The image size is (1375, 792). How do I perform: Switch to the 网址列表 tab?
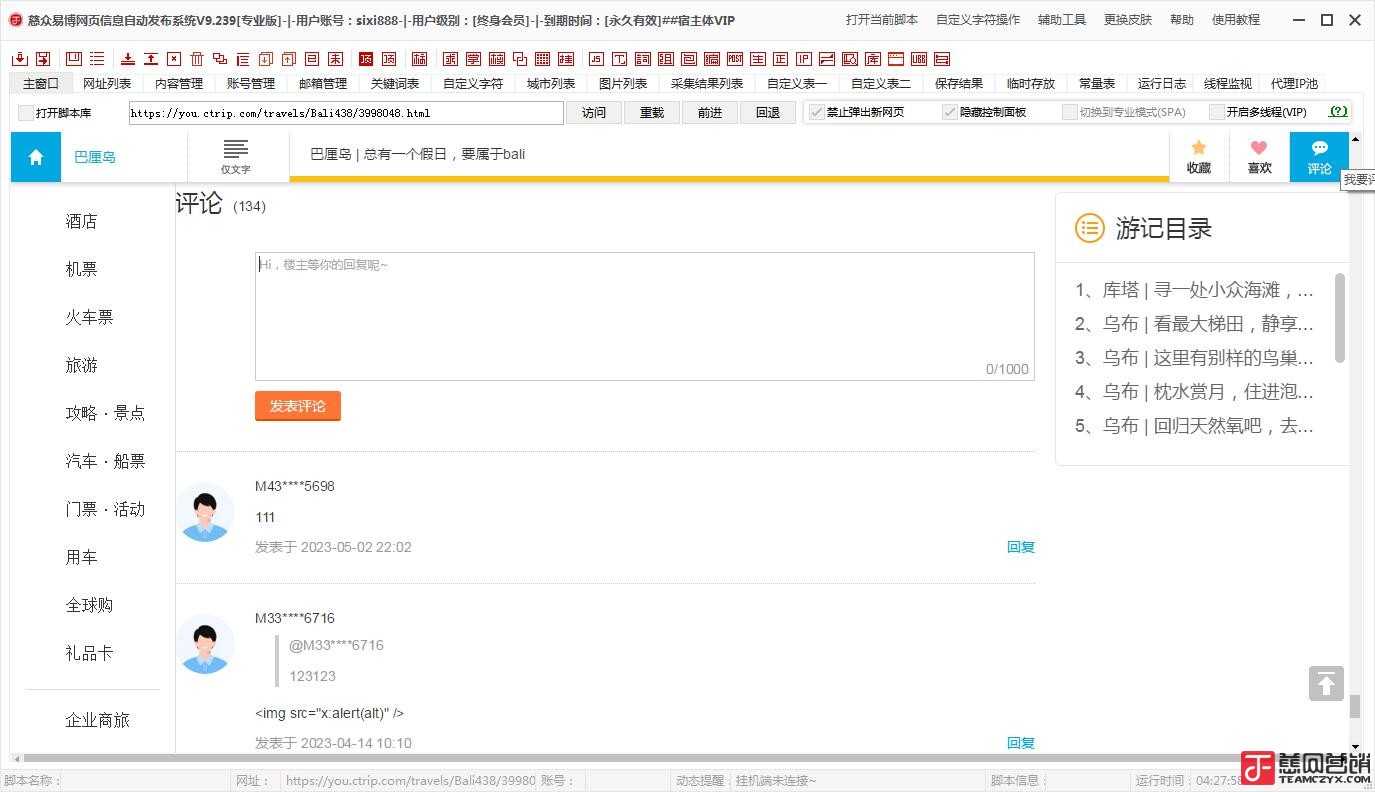pos(107,84)
